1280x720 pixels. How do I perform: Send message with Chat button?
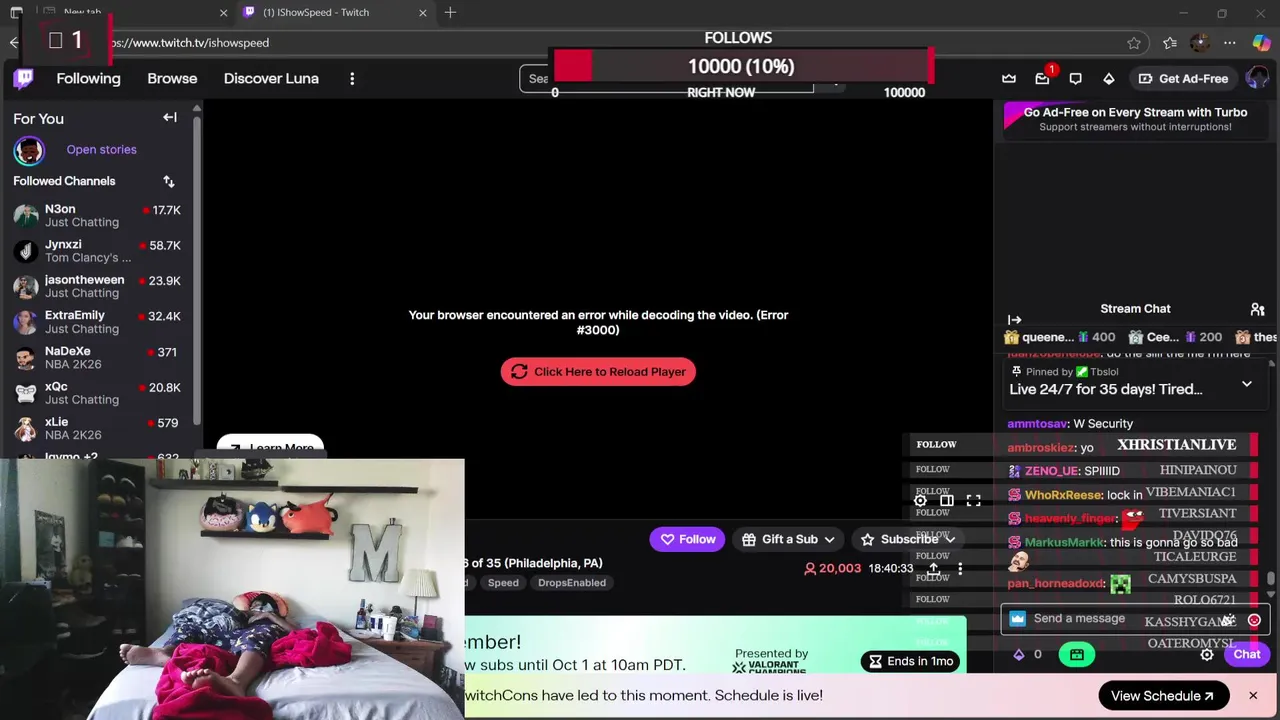click(1247, 655)
